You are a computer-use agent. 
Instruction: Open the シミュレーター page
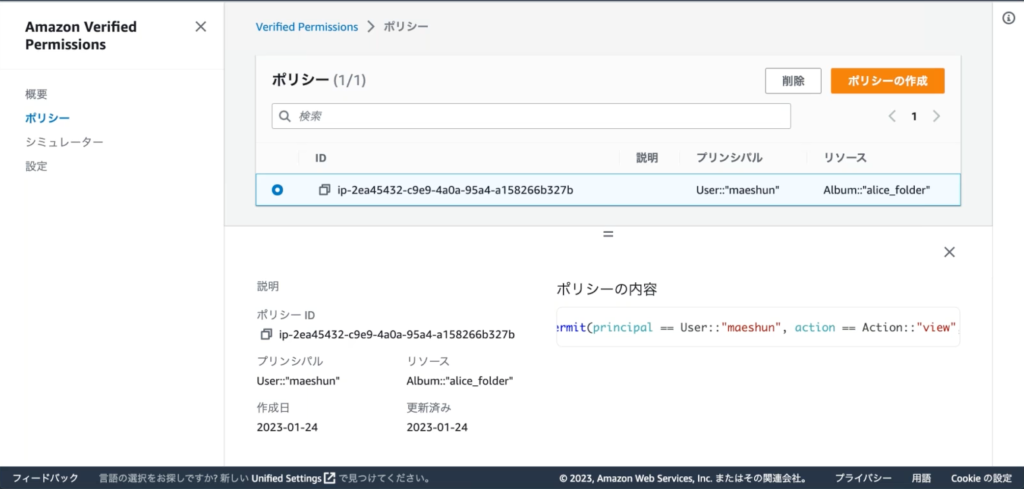coord(64,142)
